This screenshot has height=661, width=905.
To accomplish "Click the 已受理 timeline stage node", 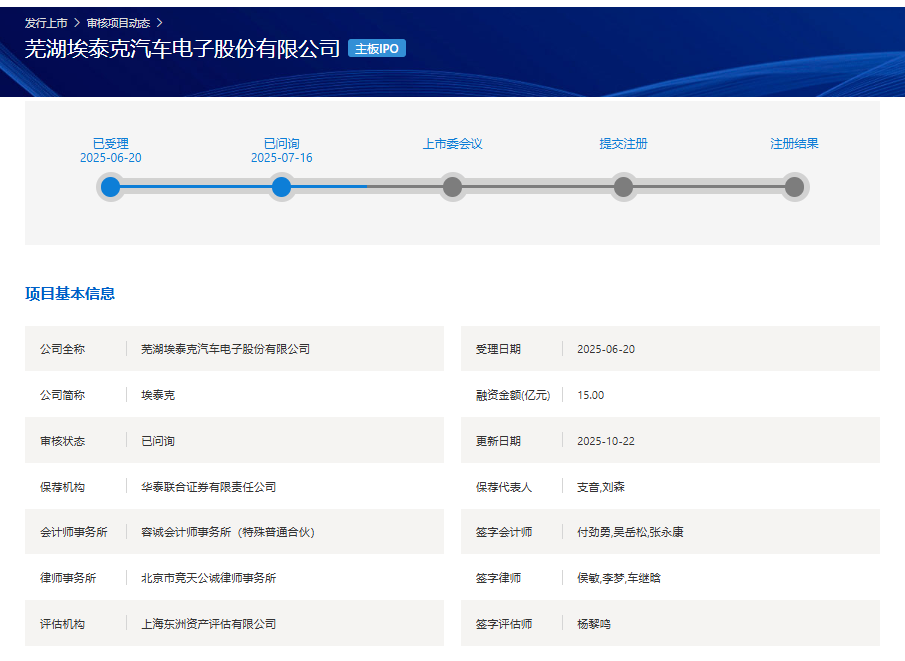I will [x=110, y=186].
